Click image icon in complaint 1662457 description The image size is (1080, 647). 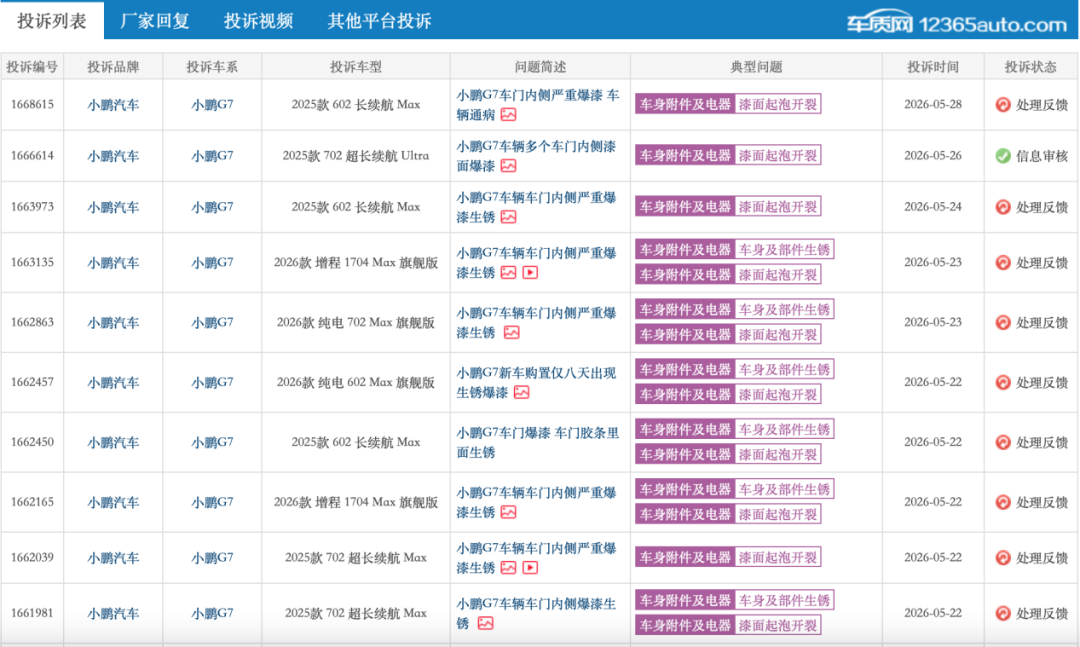pos(521,393)
